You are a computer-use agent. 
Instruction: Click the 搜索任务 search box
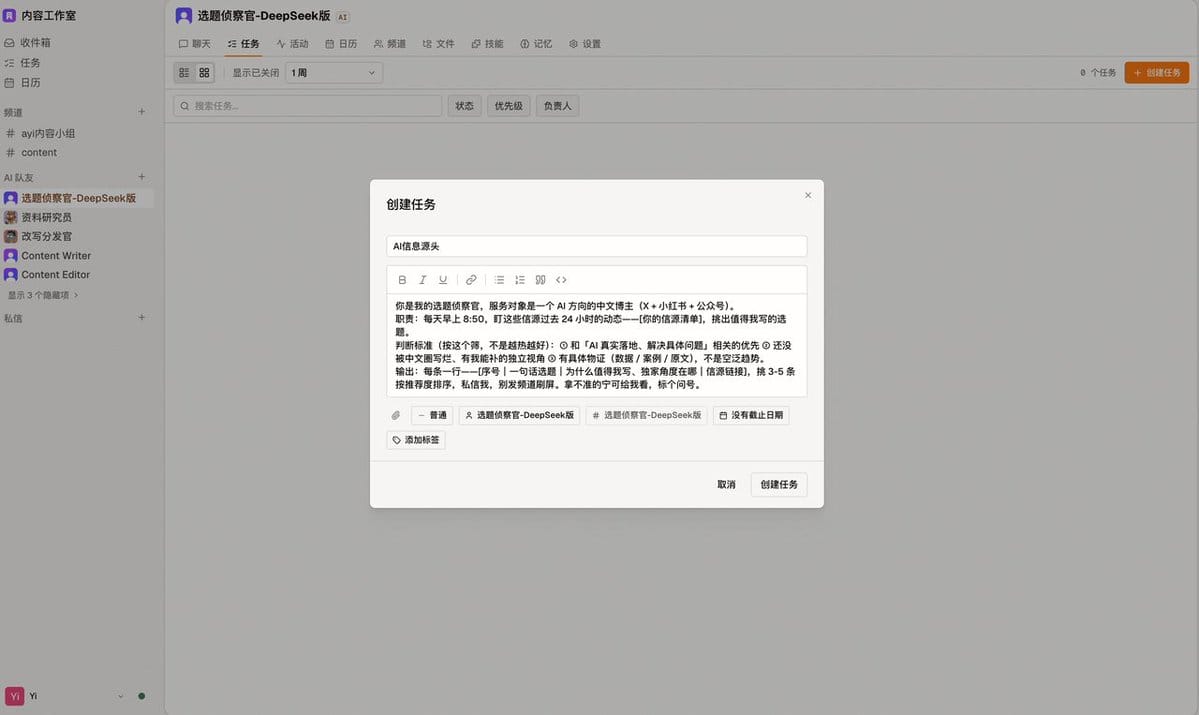coord(307,106)
